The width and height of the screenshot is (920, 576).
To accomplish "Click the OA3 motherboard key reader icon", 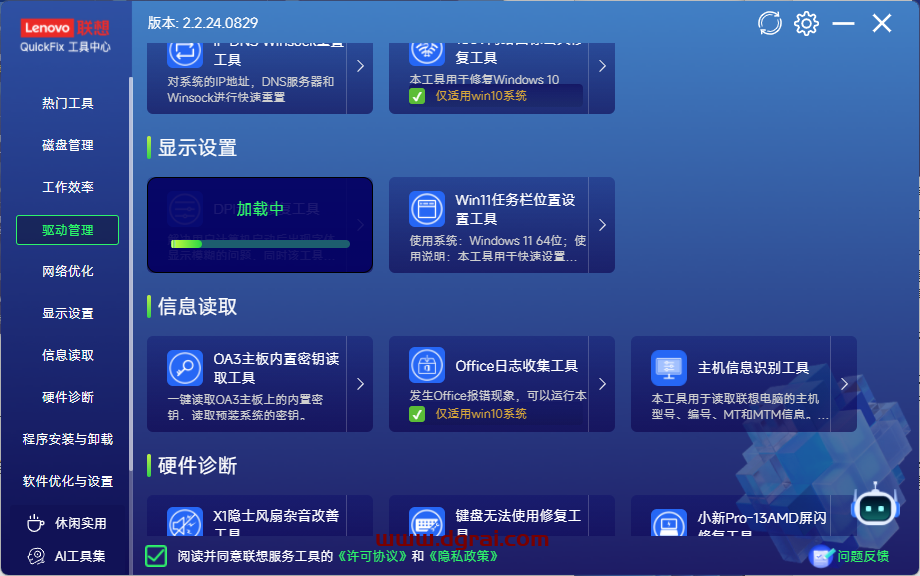I will [185, 368].
